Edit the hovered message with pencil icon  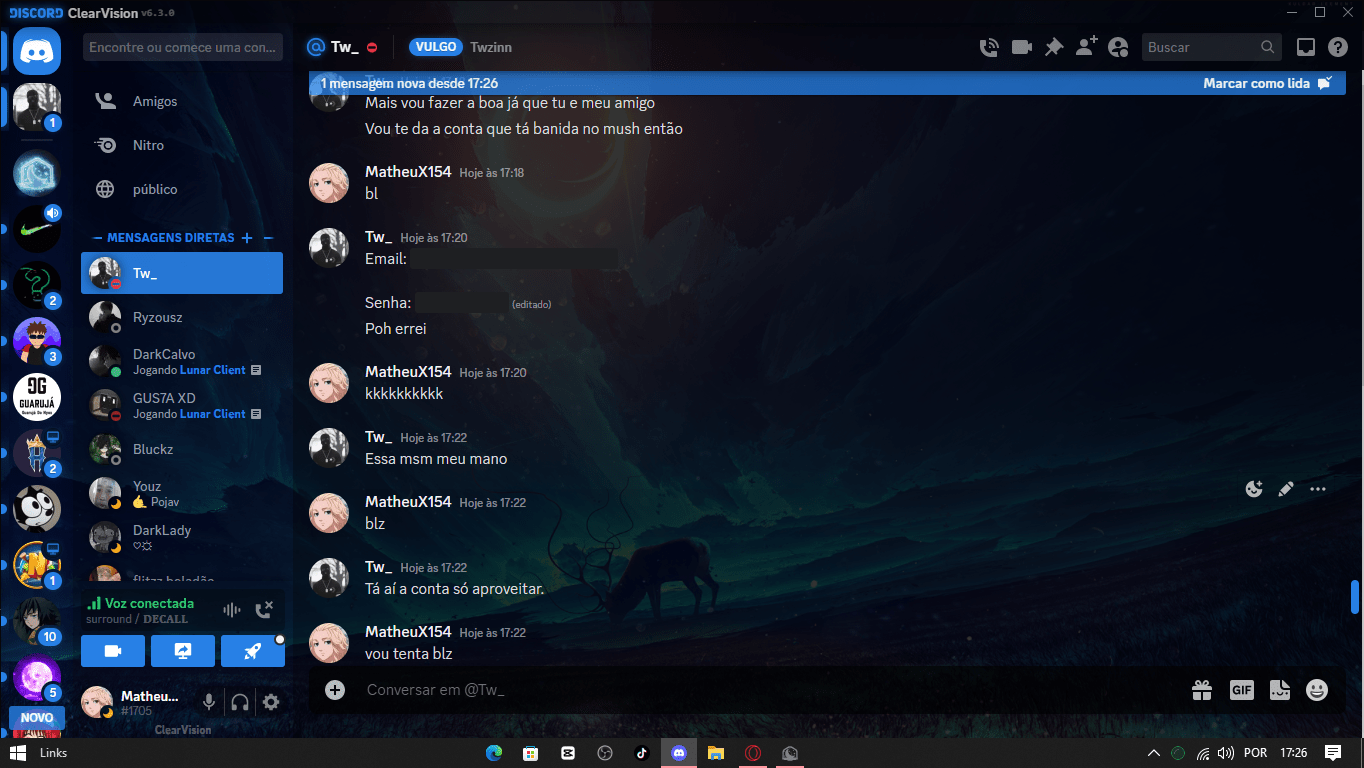pos(1286,489)
